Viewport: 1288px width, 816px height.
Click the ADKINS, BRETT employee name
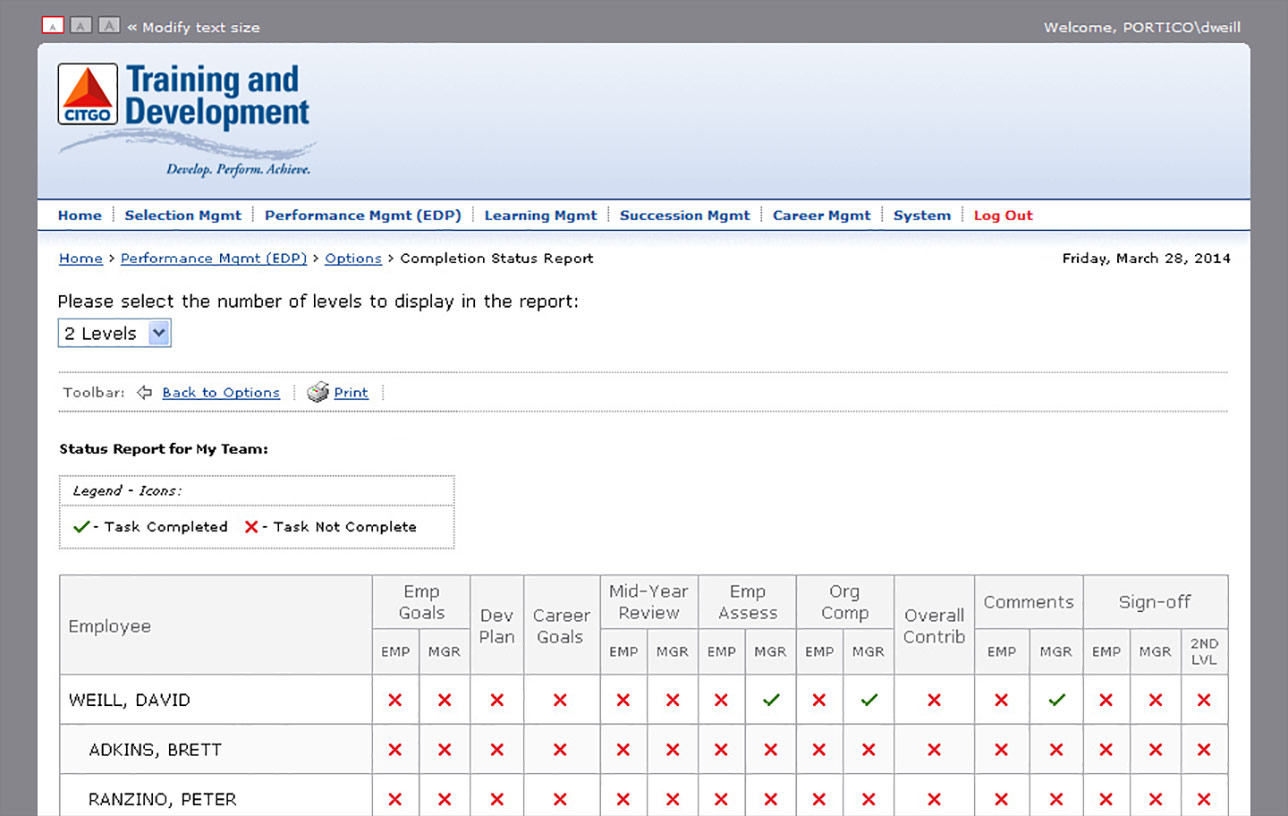(155, 749)
